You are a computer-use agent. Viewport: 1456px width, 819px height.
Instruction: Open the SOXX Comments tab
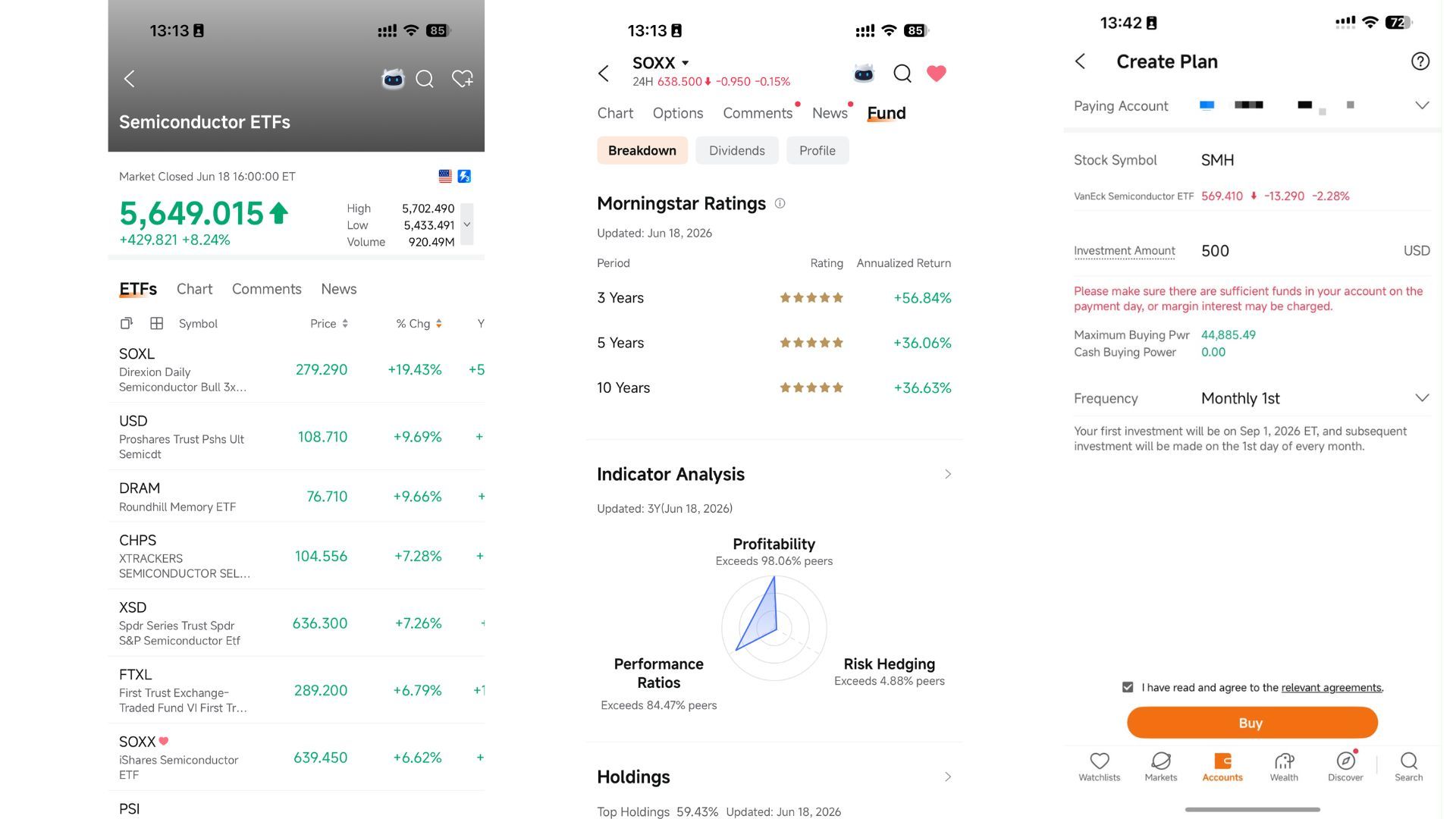click(758, 113)
